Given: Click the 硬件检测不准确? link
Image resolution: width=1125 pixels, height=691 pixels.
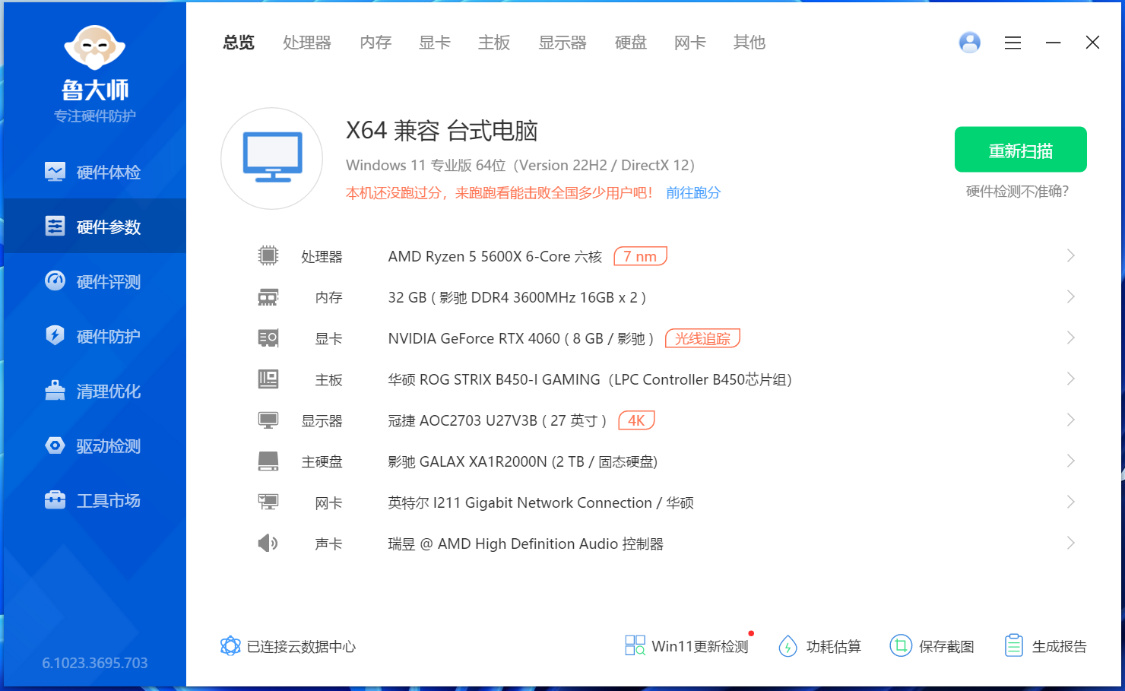Looking at the screenshot, I should [x=1017, y=191].
